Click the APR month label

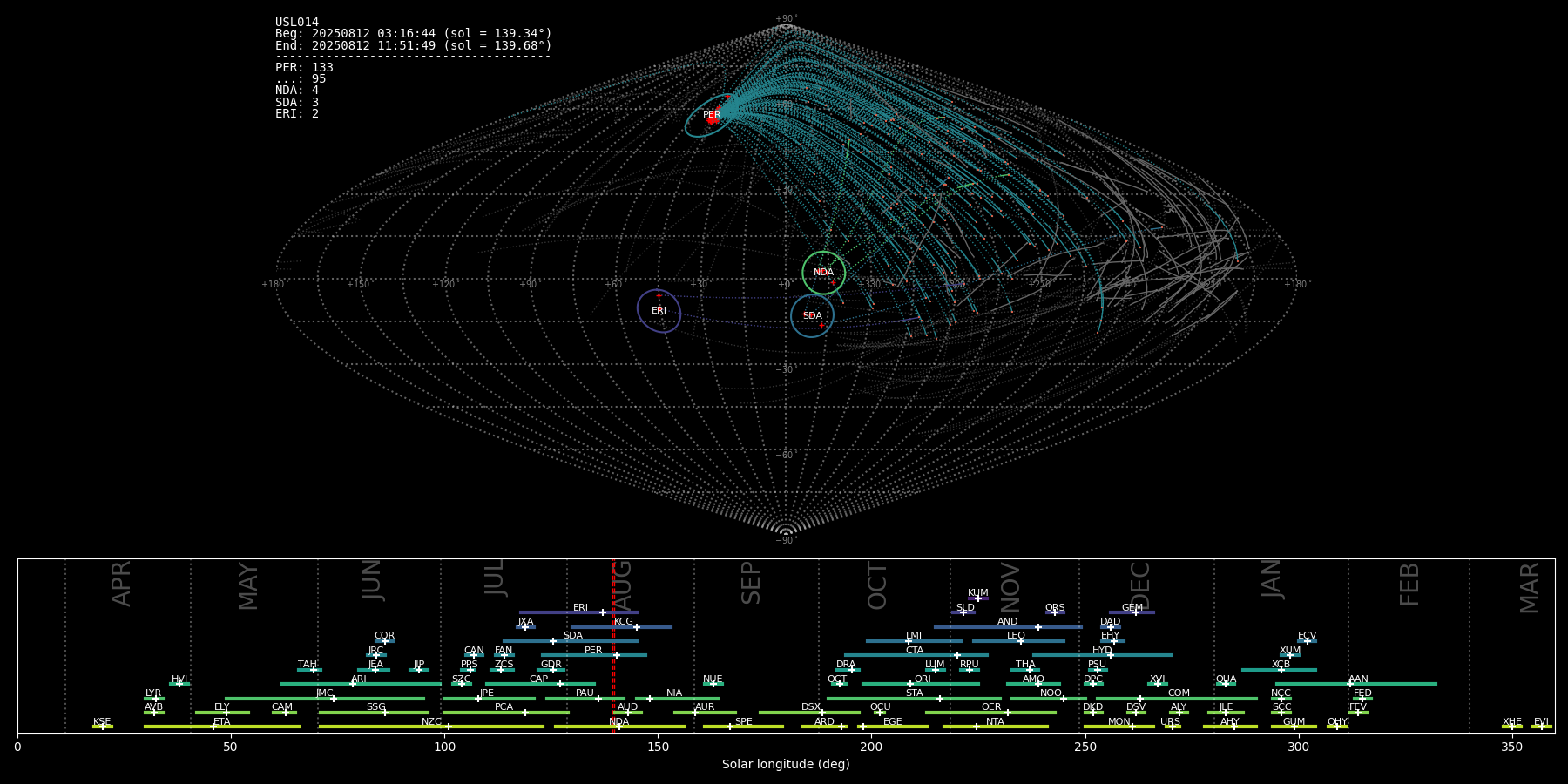pos(121,584)
